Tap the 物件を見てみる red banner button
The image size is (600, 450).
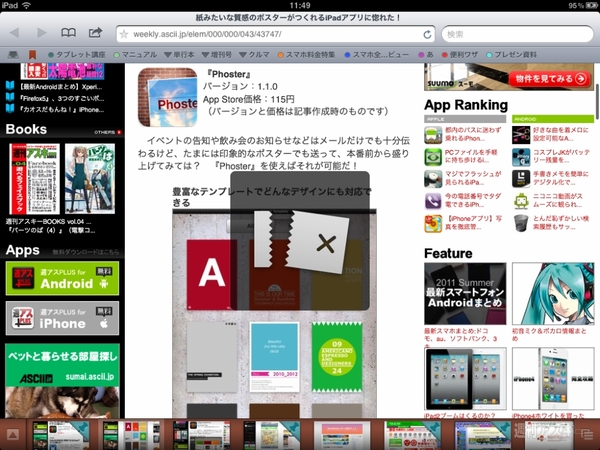tap(549, 79)
